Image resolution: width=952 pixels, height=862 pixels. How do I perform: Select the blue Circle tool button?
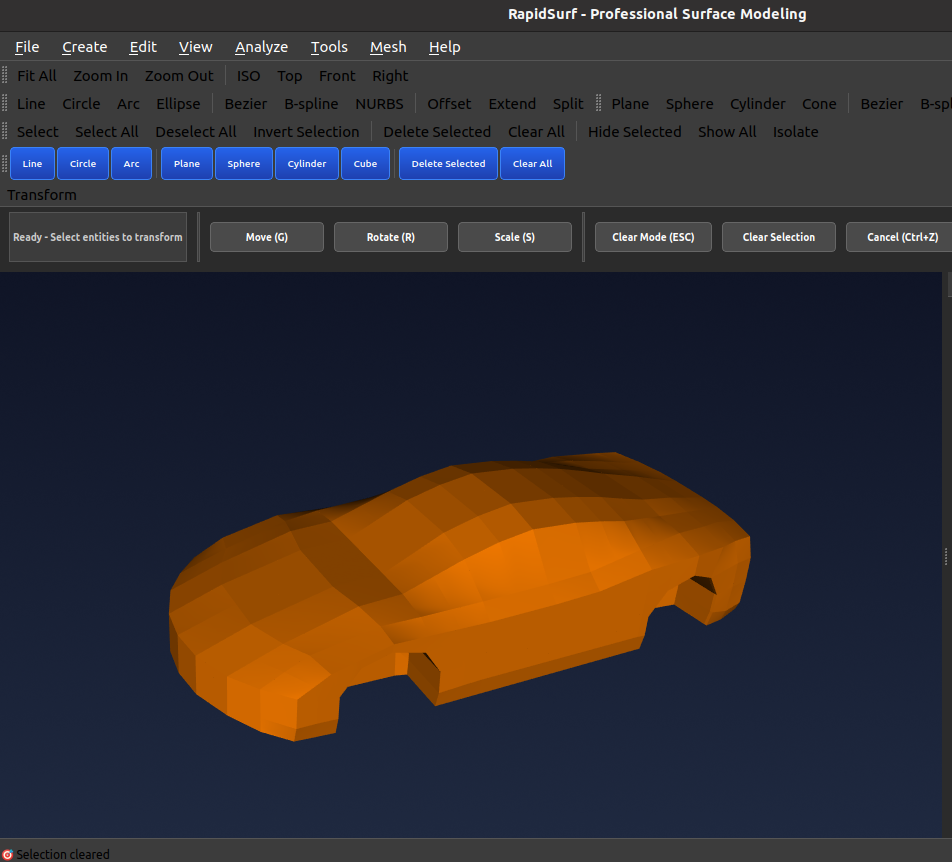[82, 163]
